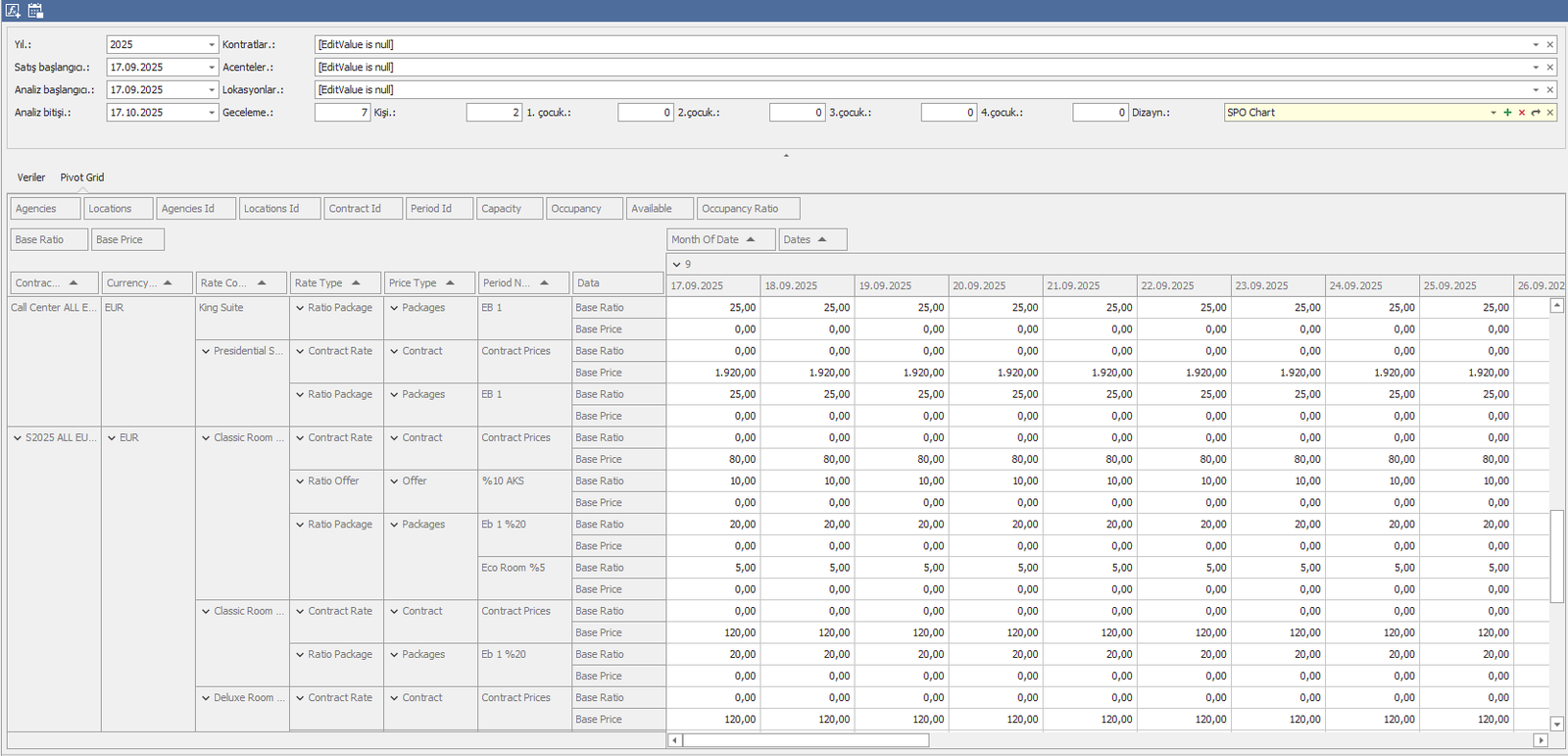Clear the Acenteler field with its X icon
The height and width of the screenshot is (756, 1568).
(1550, 68)
